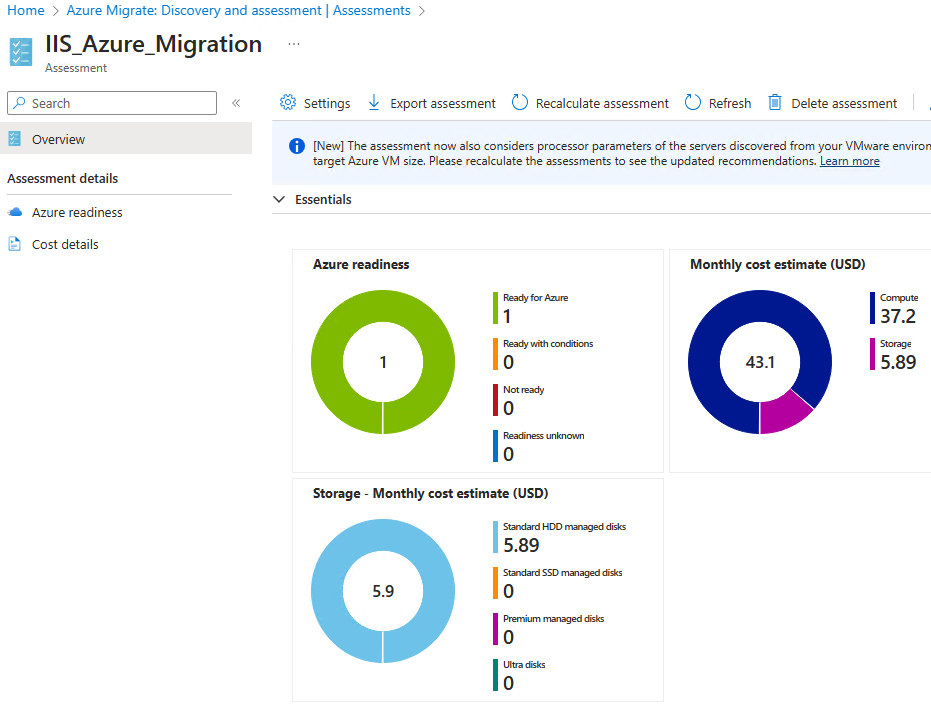
Task: Click the orange Standard SSD swatch
Action: pos(495,583)
